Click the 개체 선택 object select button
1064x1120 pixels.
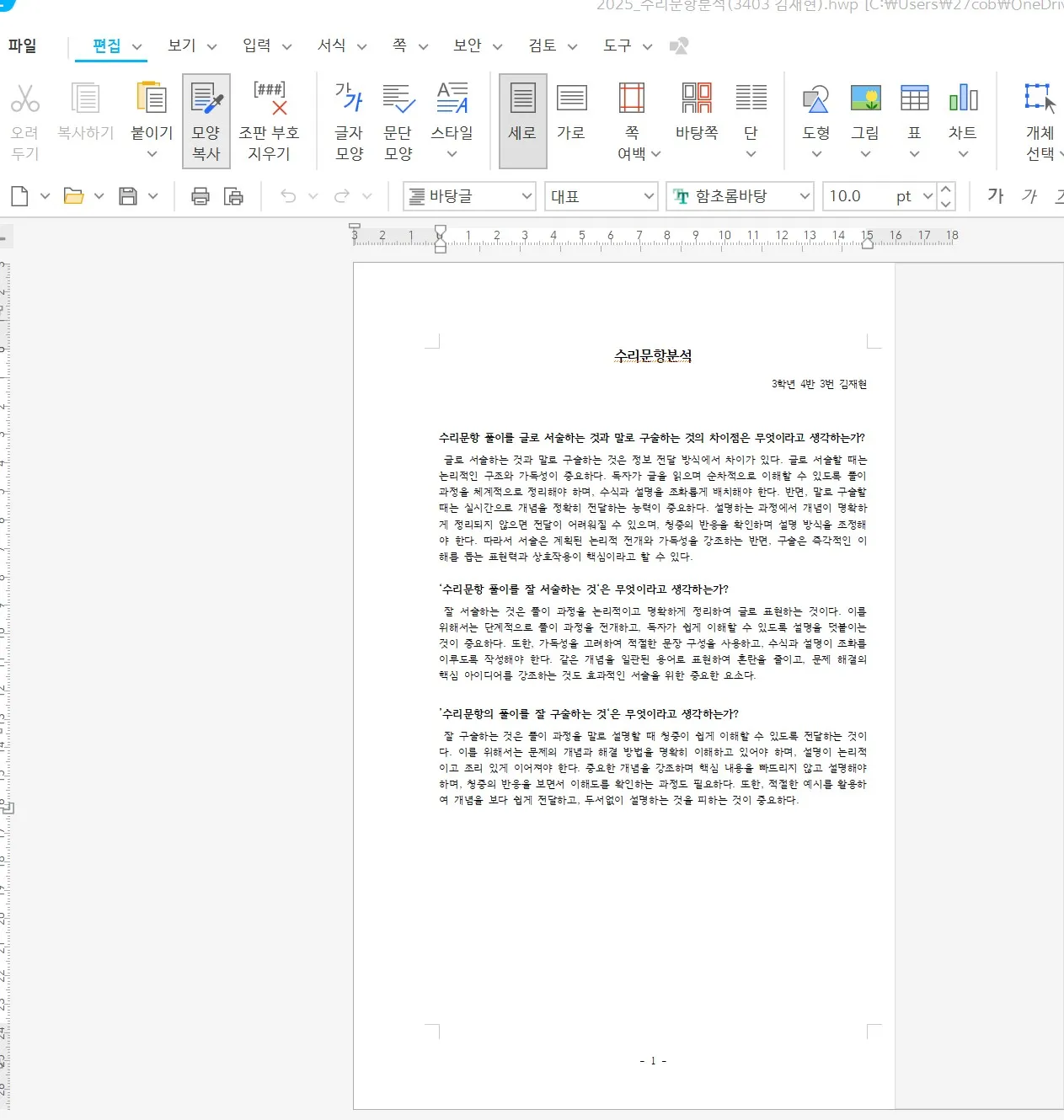(1040, 120)
